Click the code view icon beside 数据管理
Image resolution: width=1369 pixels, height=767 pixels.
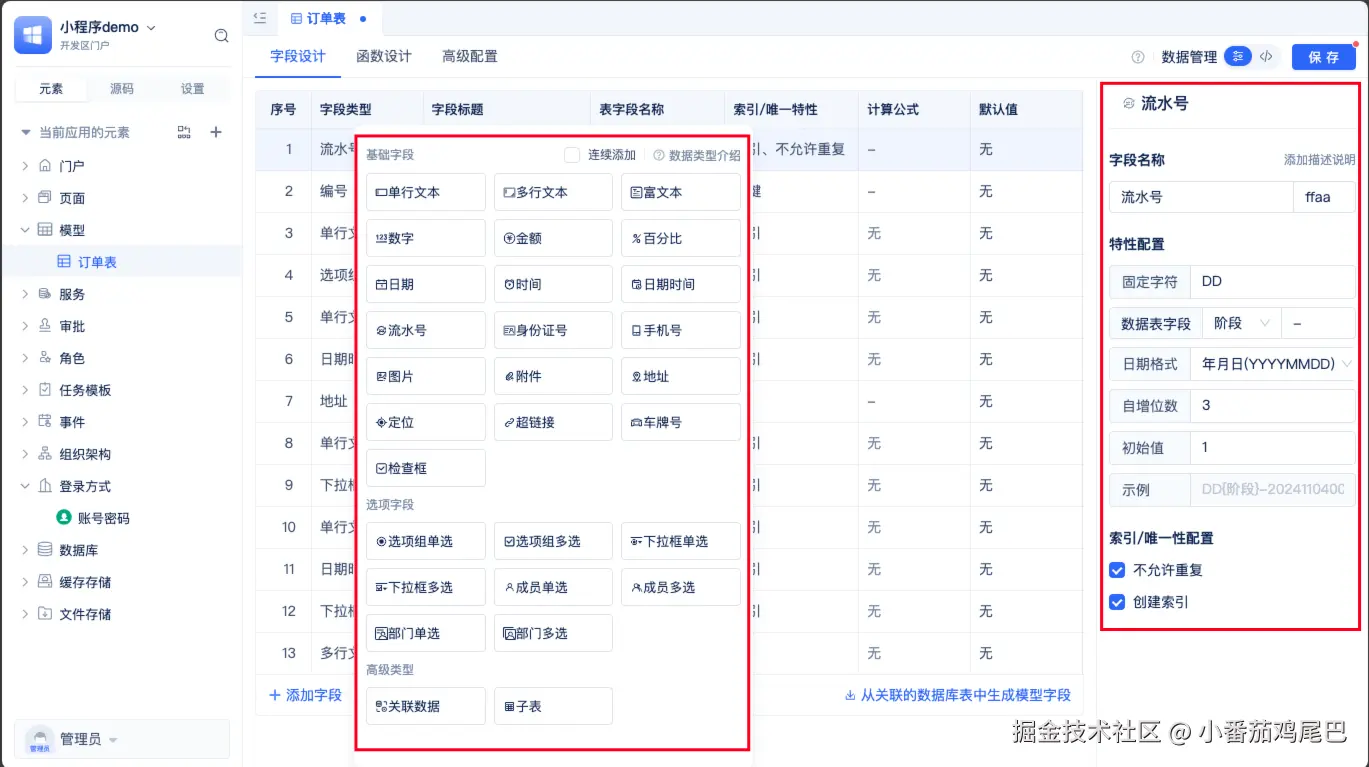point(1266,57)
